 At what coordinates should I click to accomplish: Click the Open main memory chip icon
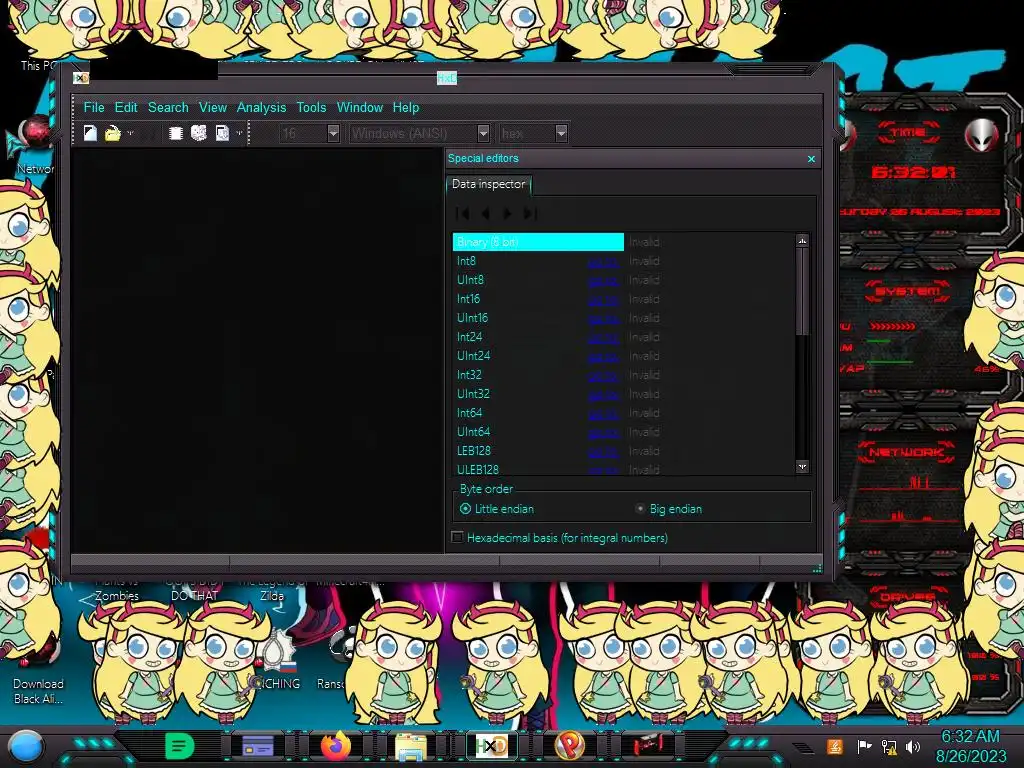175,133
